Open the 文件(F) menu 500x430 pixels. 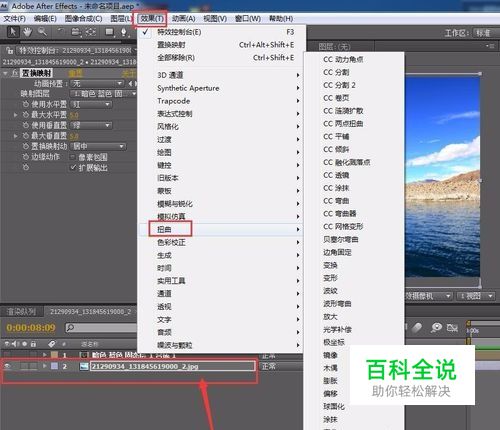click(x=14, y=19)
